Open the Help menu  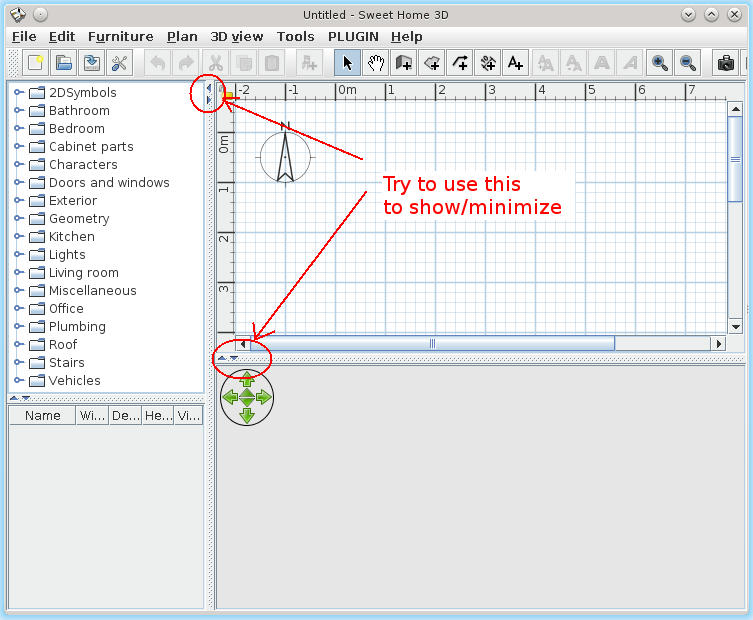[x=406, y=36]
